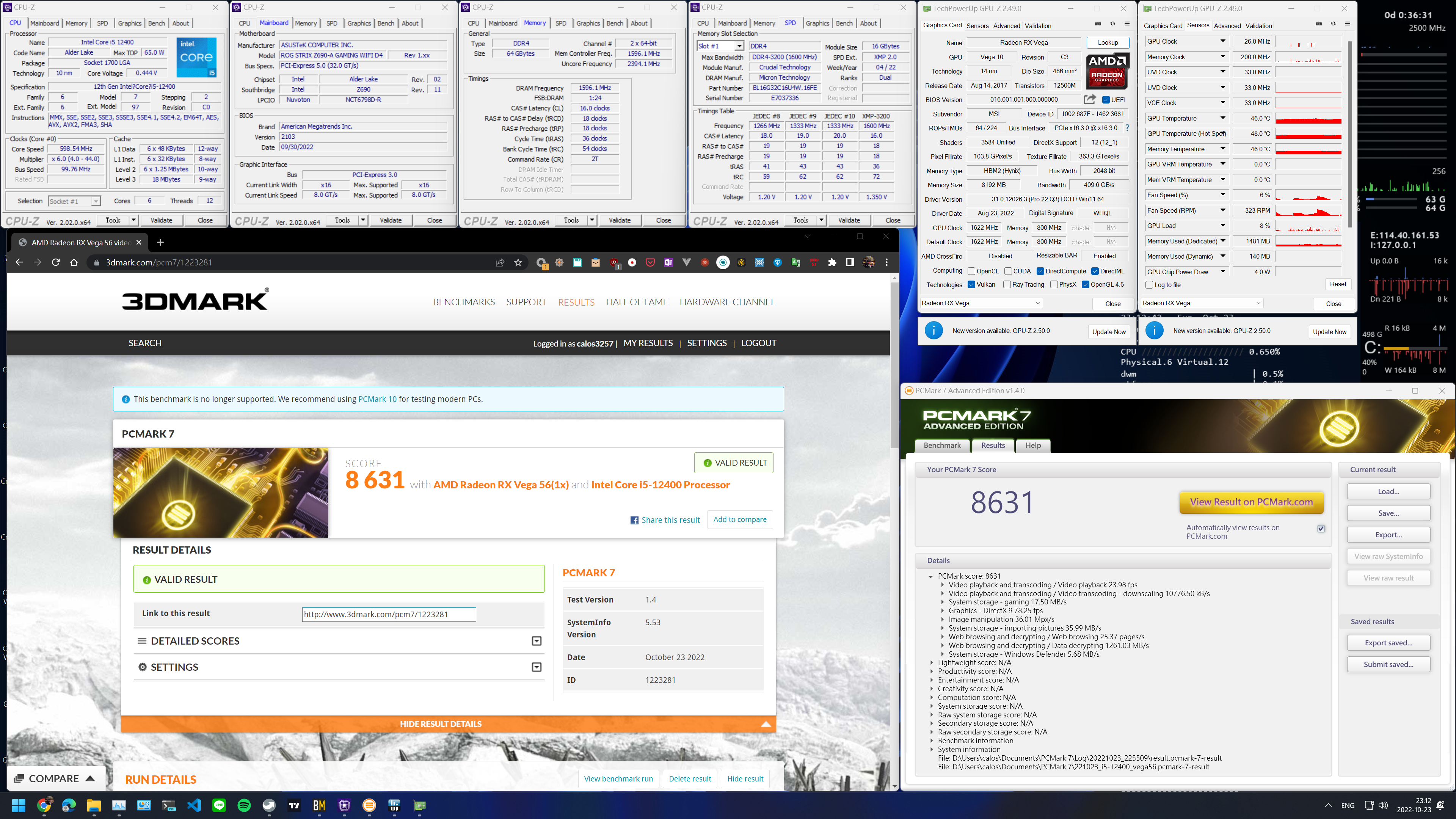This screenshot has width=1456, height=819.
Task: Go to the browser home page
Action: [x=74, y=262]
